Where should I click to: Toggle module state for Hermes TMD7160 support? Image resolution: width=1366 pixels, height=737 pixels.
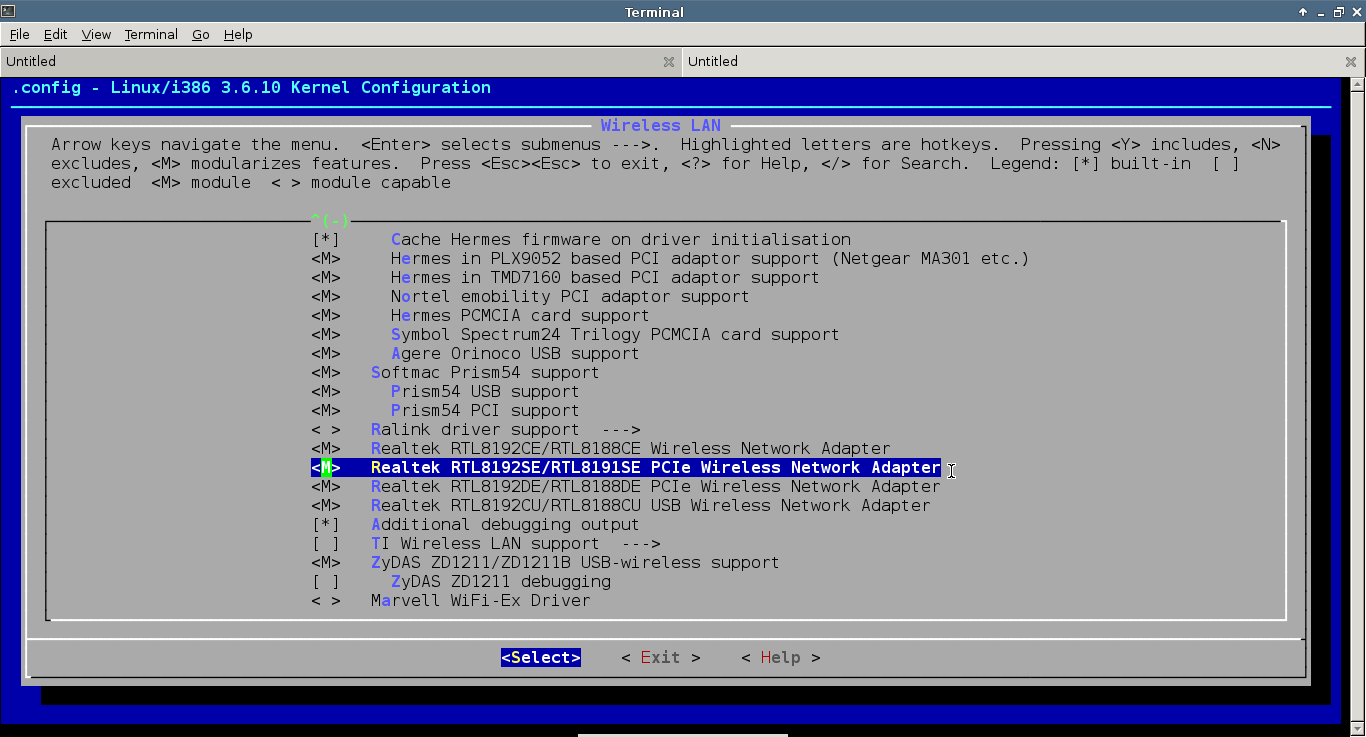click(x=326, y=277)
